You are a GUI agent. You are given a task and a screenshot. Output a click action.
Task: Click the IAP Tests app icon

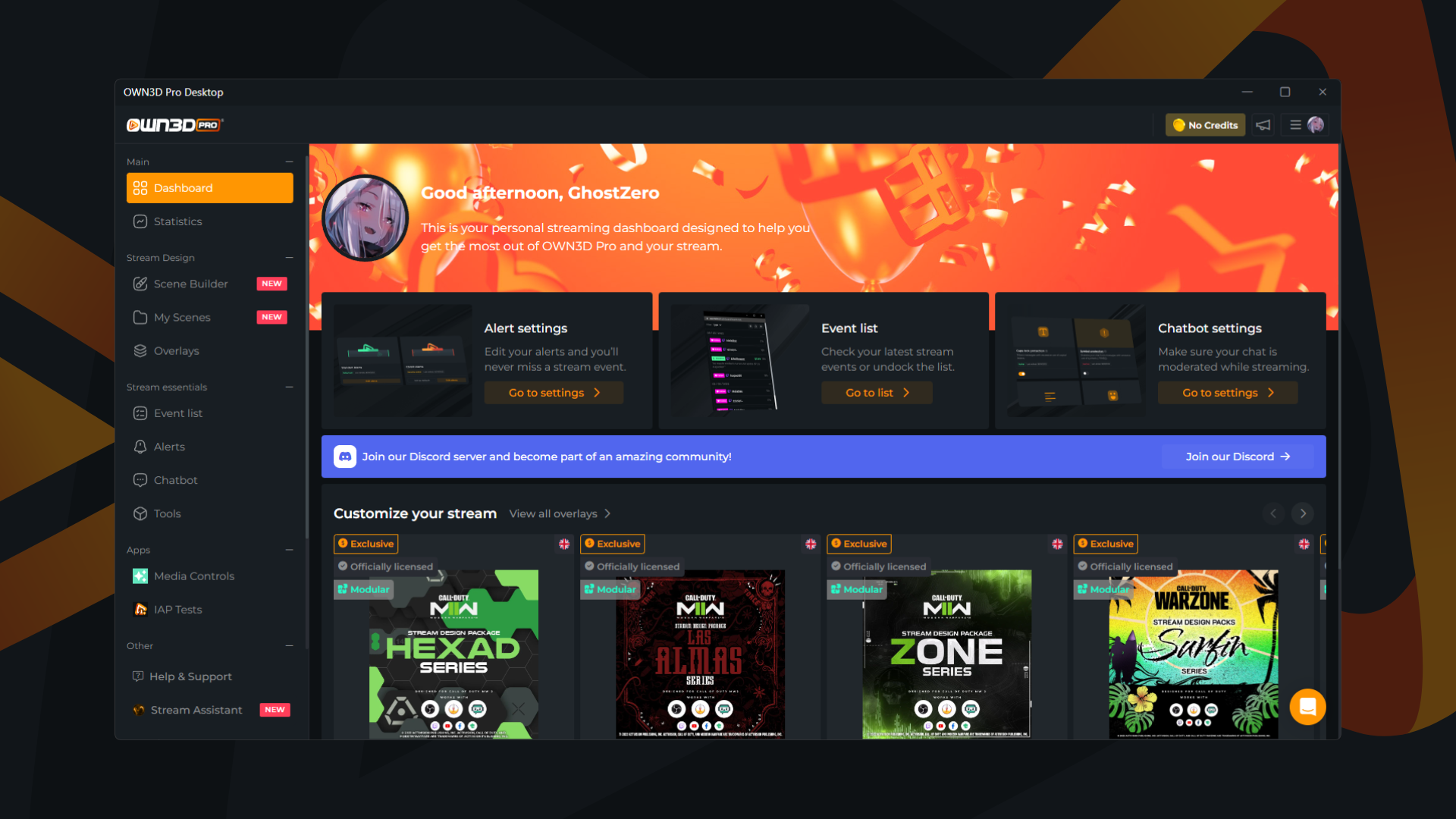click(x=140, y=610)
